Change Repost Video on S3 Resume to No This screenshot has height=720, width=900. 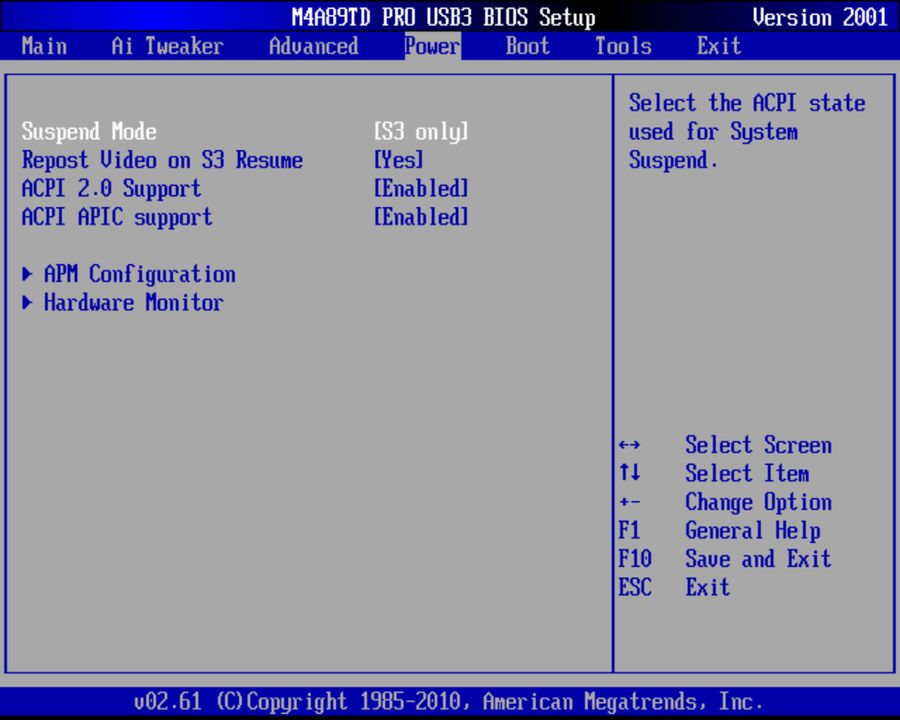point(400,160)
